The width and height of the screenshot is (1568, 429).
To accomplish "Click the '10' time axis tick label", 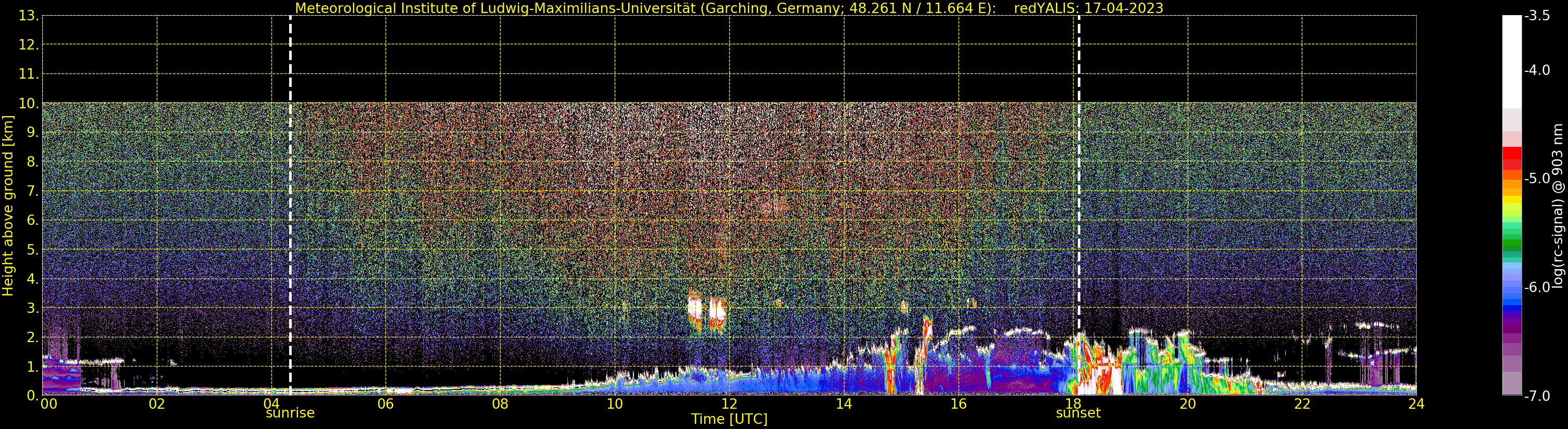I will [x=615, y=404].
